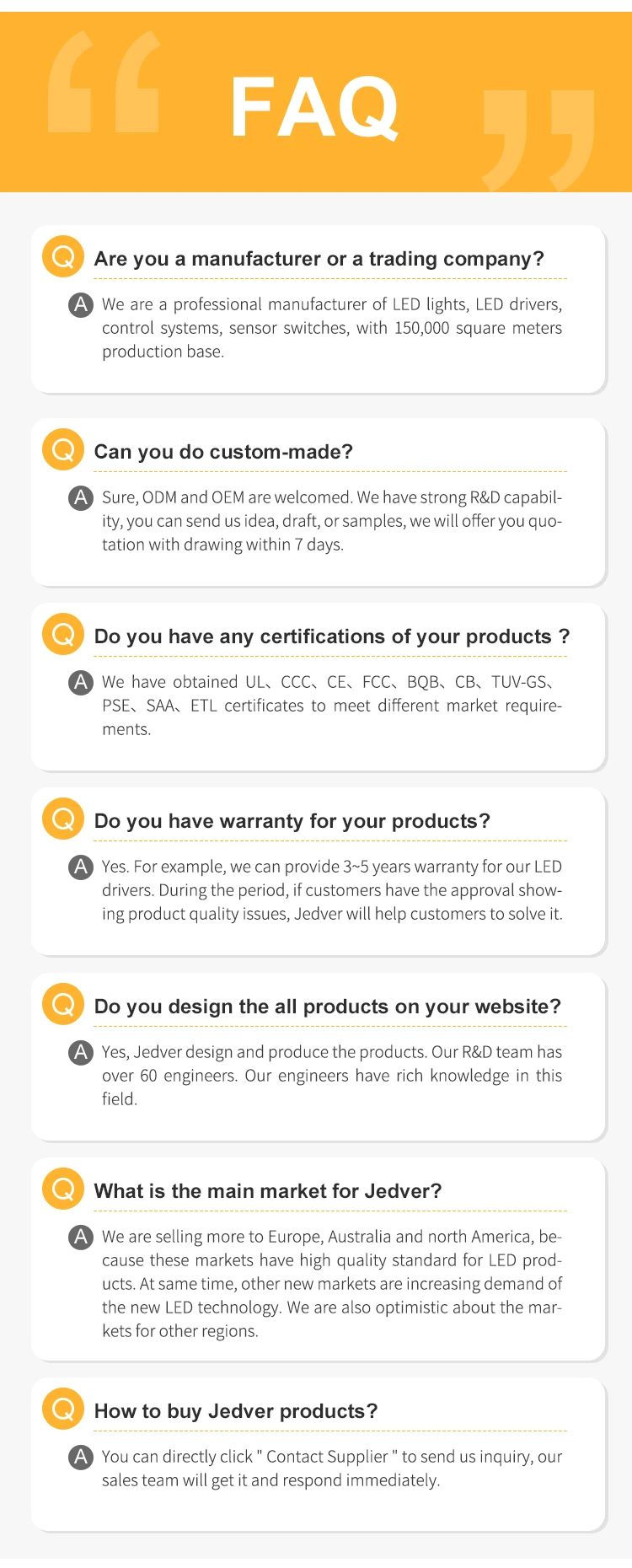Click "How to buy Jedver products?" heading
This screenshot has height=1568, width=632.
click(236, 1411)
